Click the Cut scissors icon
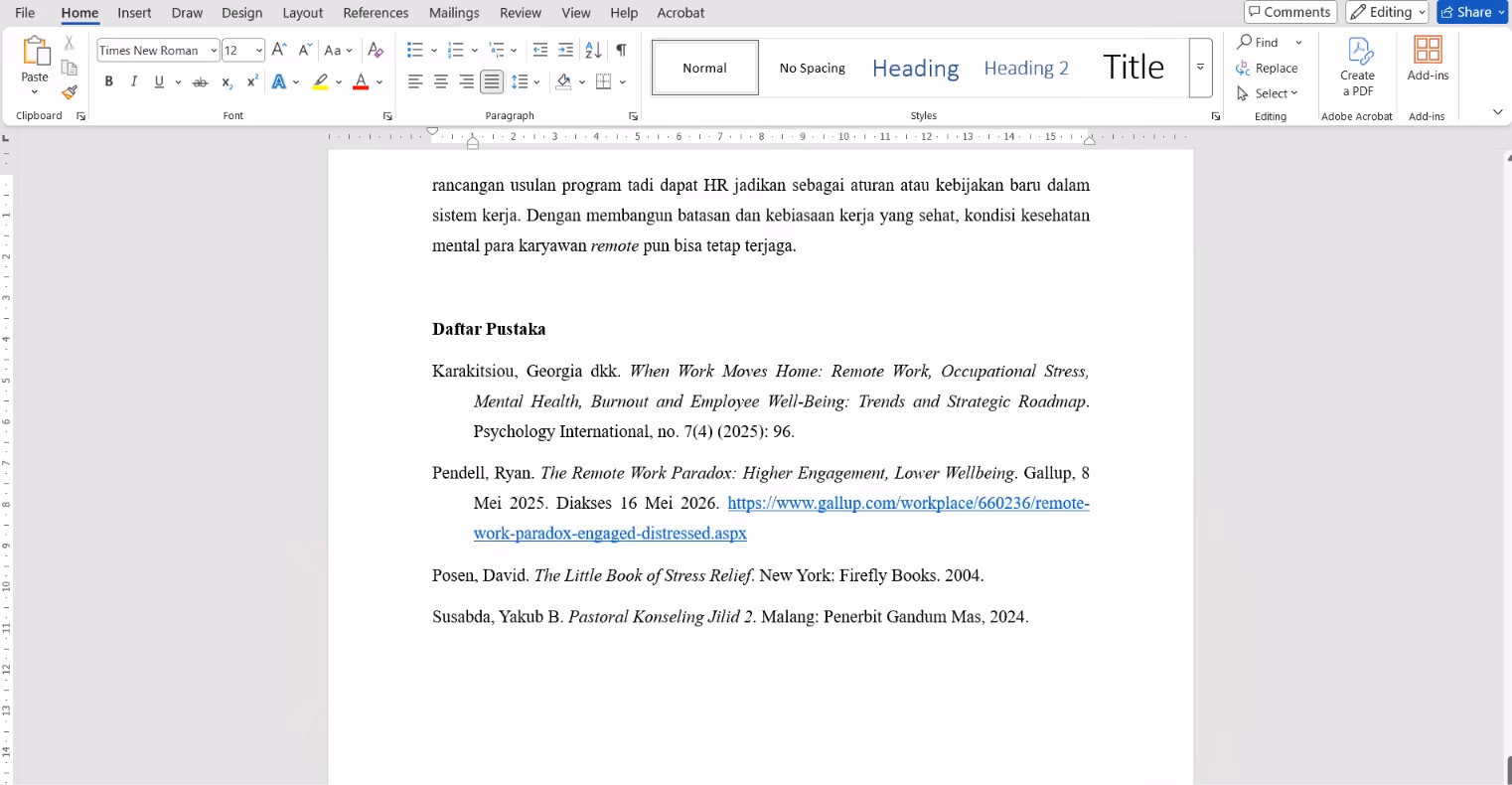Image resolution: width=1512 pixels, height=785 pixels. [69, 43]
